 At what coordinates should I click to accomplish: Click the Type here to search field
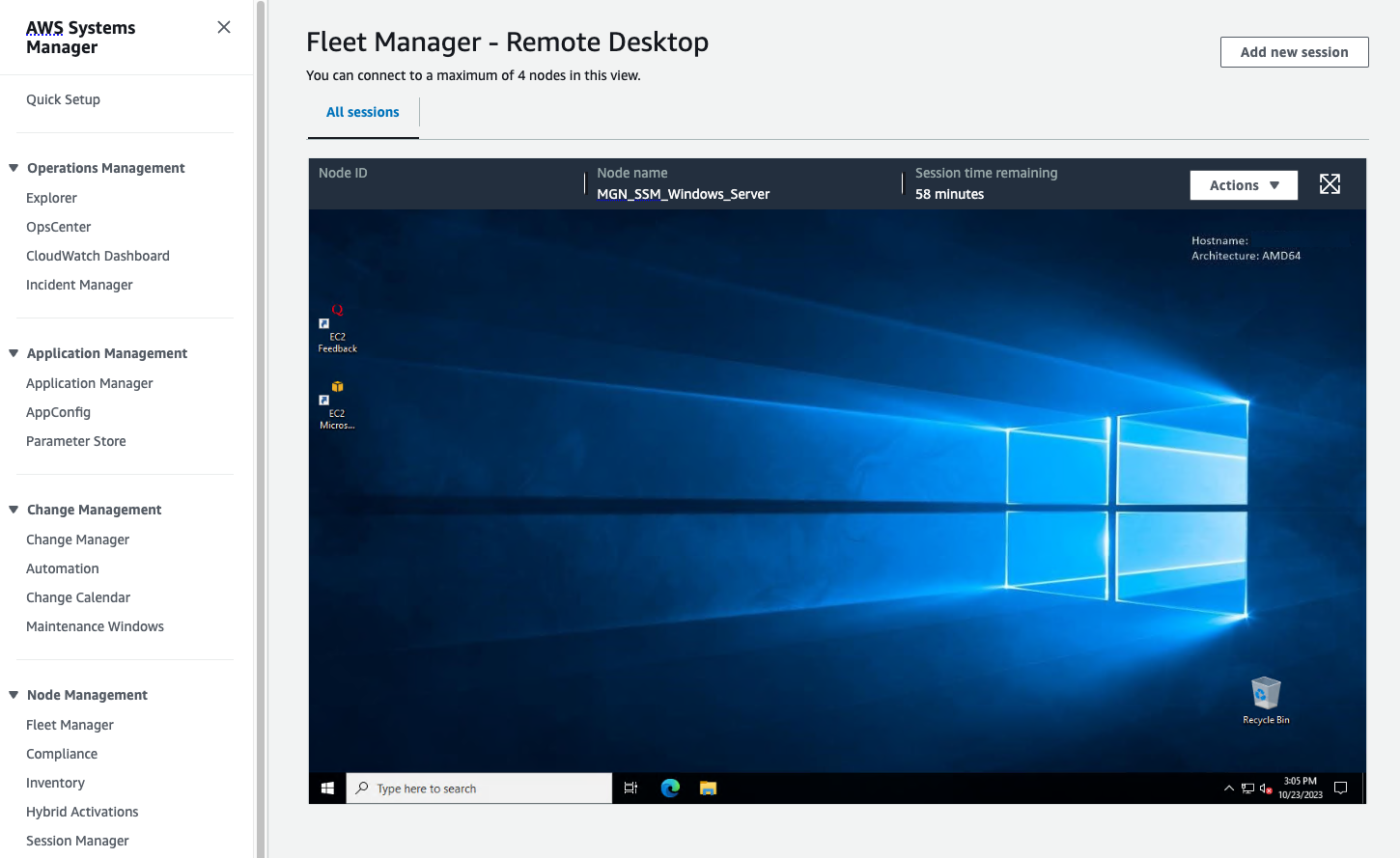pyautogui.click(x=478, y=788)
